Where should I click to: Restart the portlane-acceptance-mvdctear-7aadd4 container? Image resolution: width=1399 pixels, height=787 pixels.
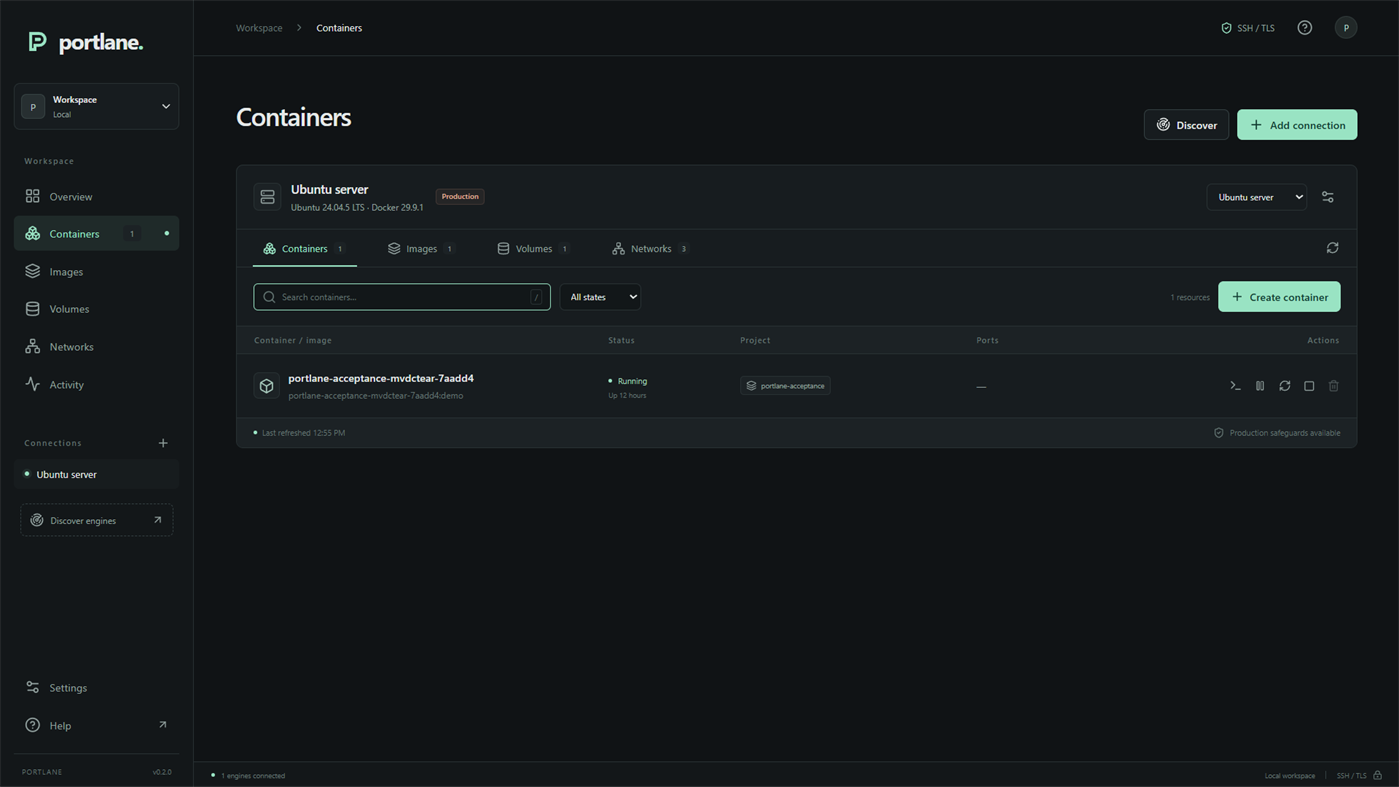pos(1285,386)
